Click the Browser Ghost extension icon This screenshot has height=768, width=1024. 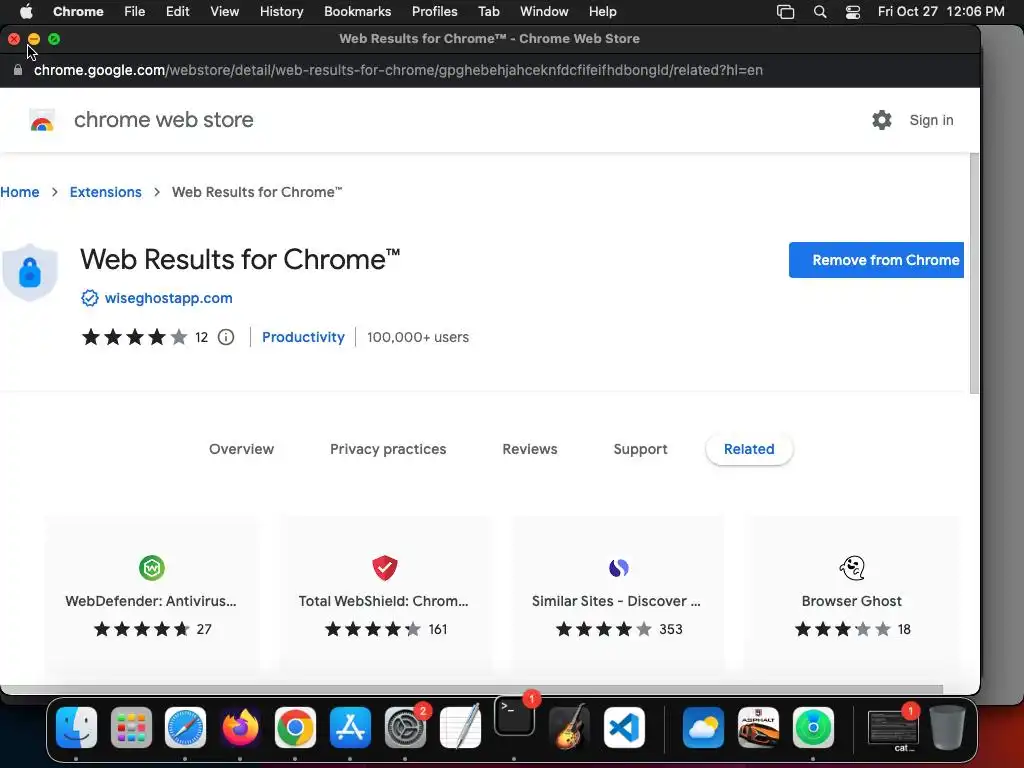(852, 568)
